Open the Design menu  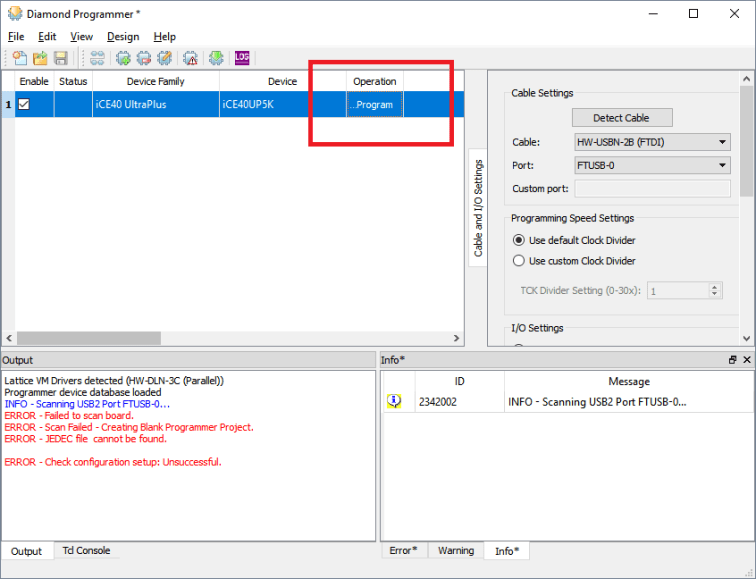point(123,37)
